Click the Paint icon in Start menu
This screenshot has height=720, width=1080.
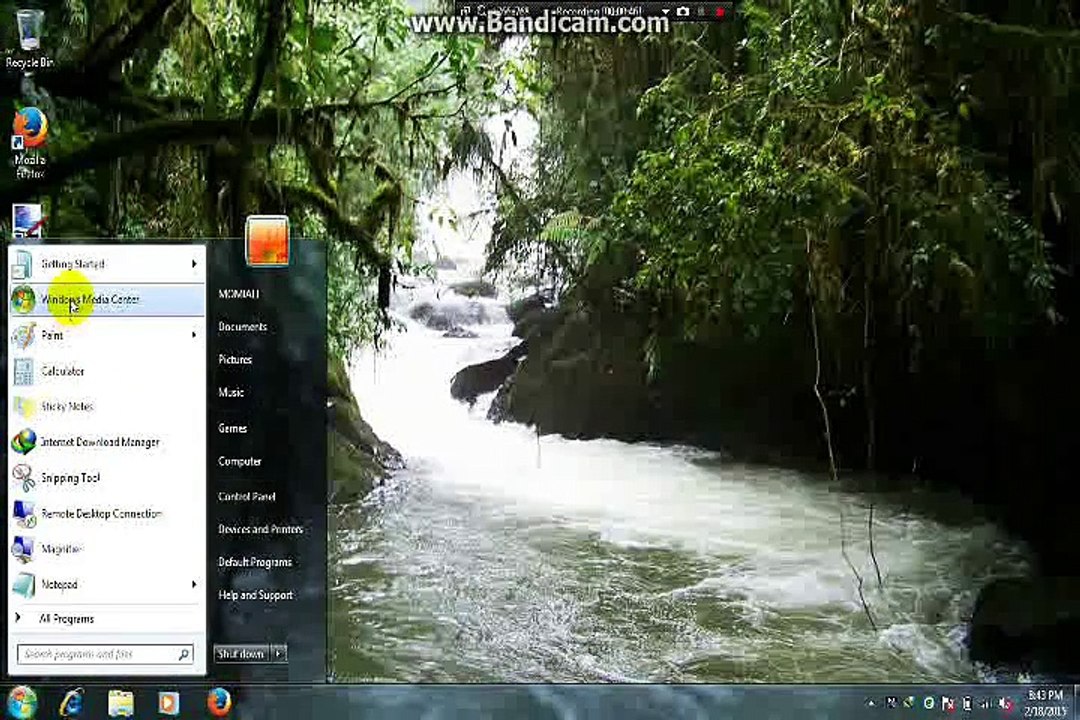[x=23, y=336]
